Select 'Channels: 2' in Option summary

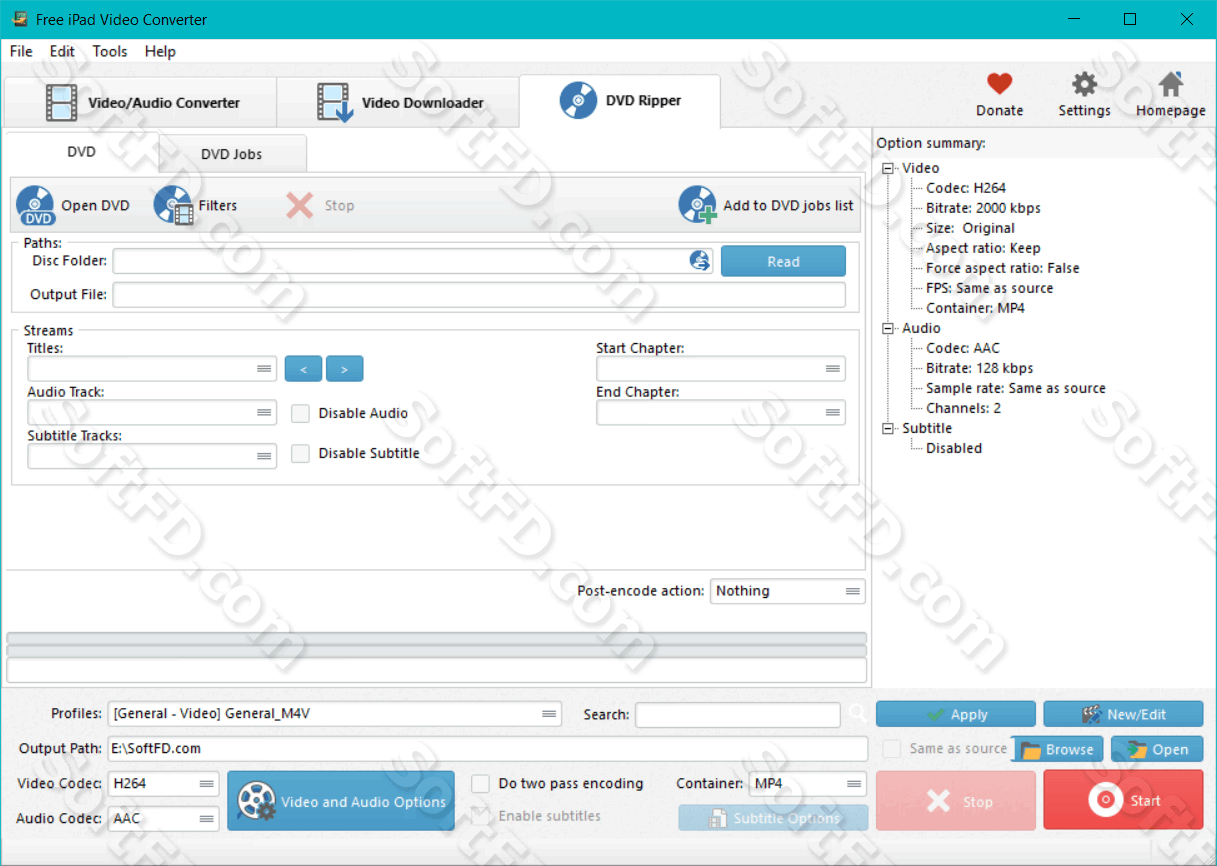coord(964,408)
